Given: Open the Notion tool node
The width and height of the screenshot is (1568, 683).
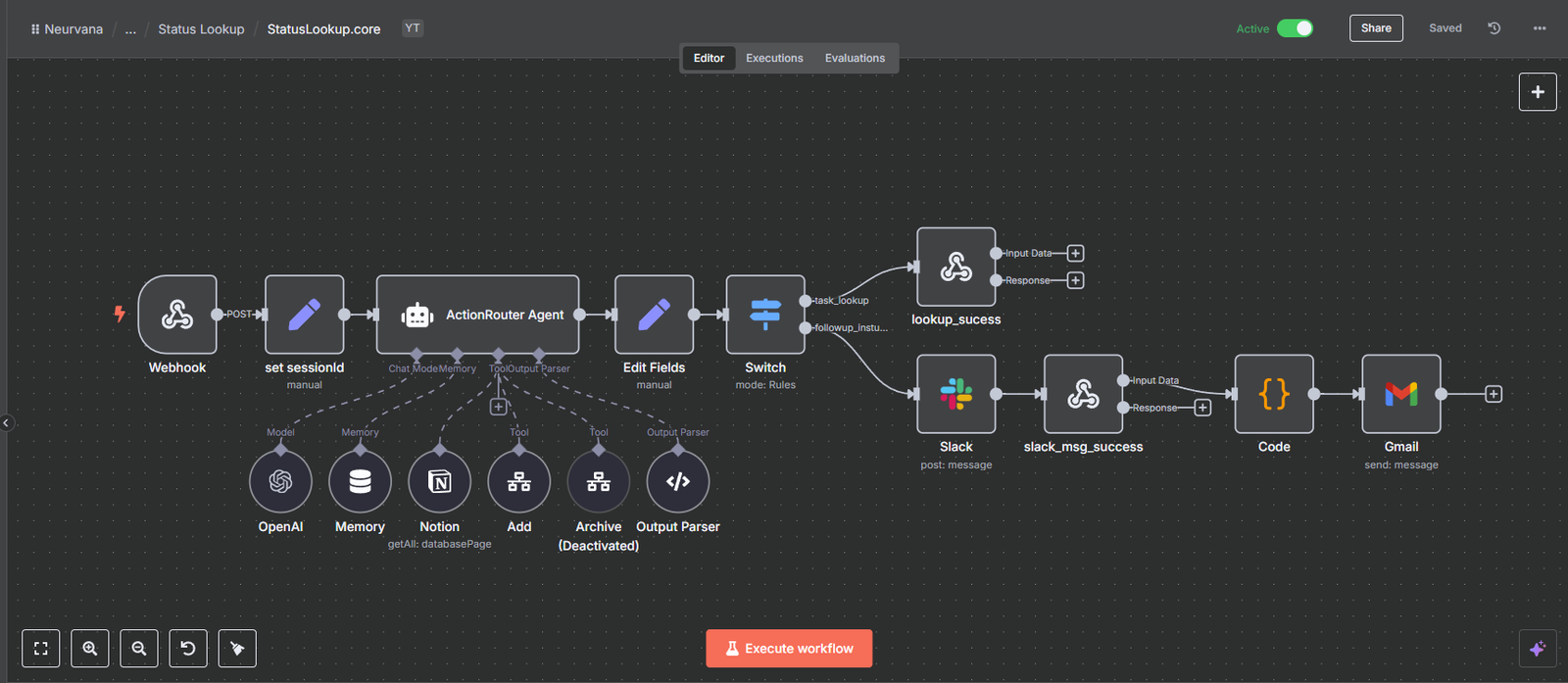Looking at the screenshot, I should (x=439, y=481).
